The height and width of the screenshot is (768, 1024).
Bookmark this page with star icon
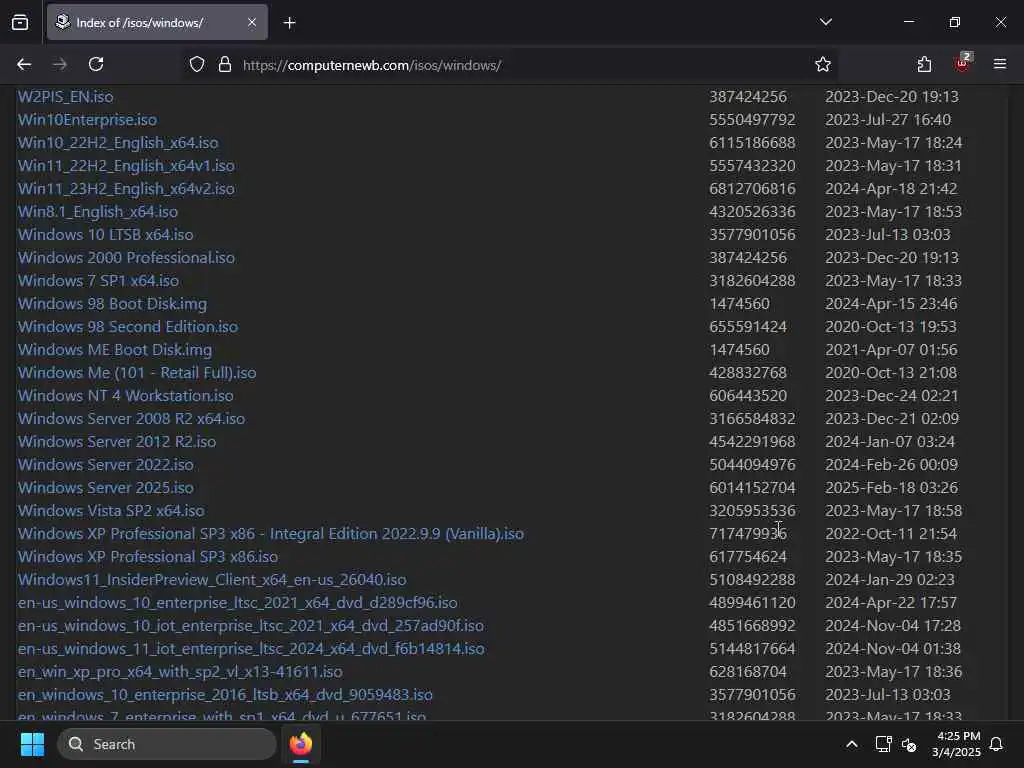coord(823,65)
